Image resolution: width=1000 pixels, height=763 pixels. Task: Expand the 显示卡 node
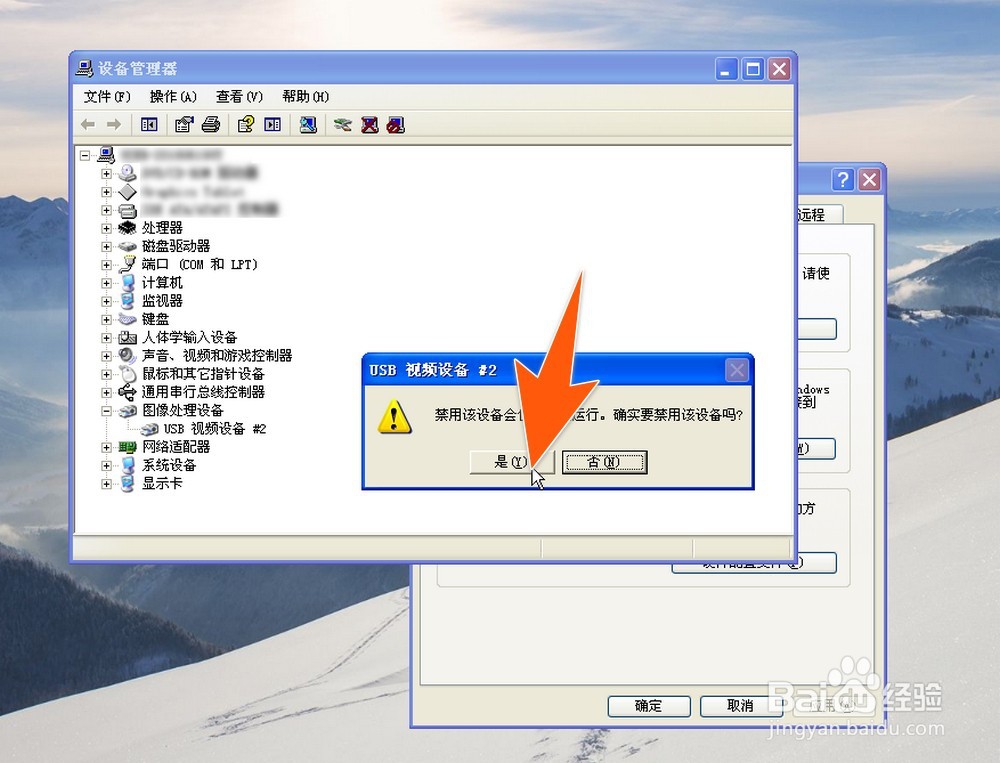point(107,484)
